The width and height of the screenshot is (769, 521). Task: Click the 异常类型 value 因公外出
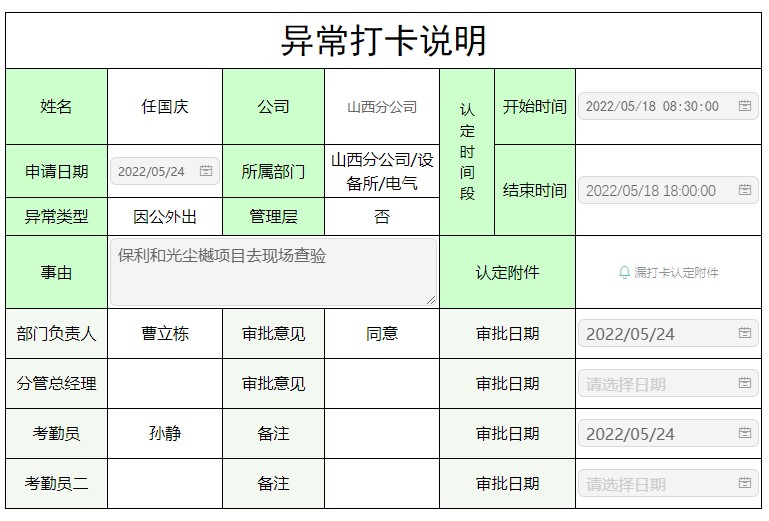pyautogui.click(x=165, y=216)
